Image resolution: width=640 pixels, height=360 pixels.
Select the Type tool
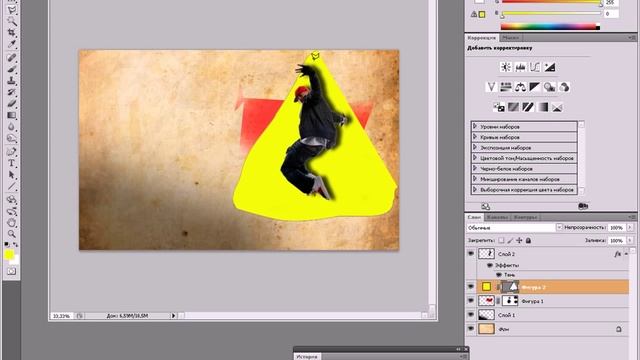(12, 163)
